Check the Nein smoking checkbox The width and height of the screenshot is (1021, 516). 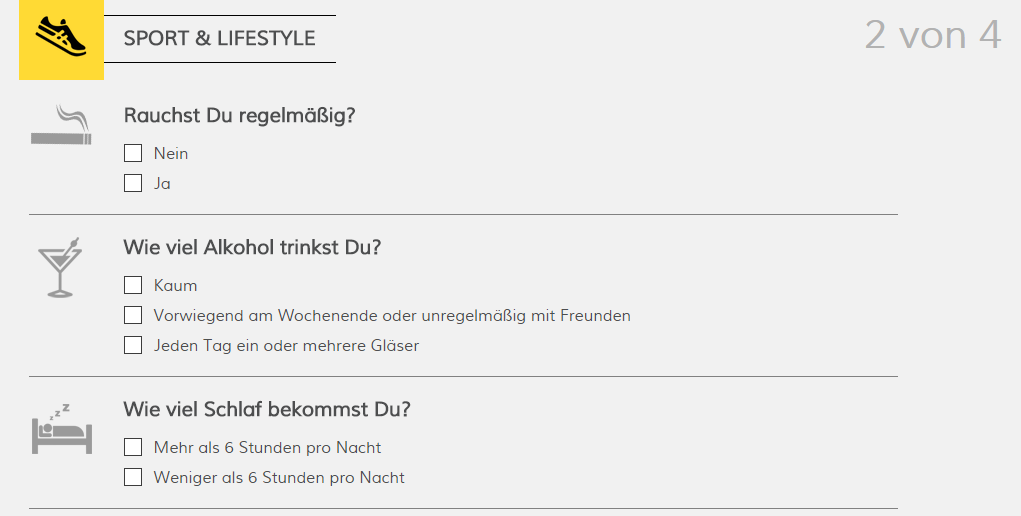point(133,153)
